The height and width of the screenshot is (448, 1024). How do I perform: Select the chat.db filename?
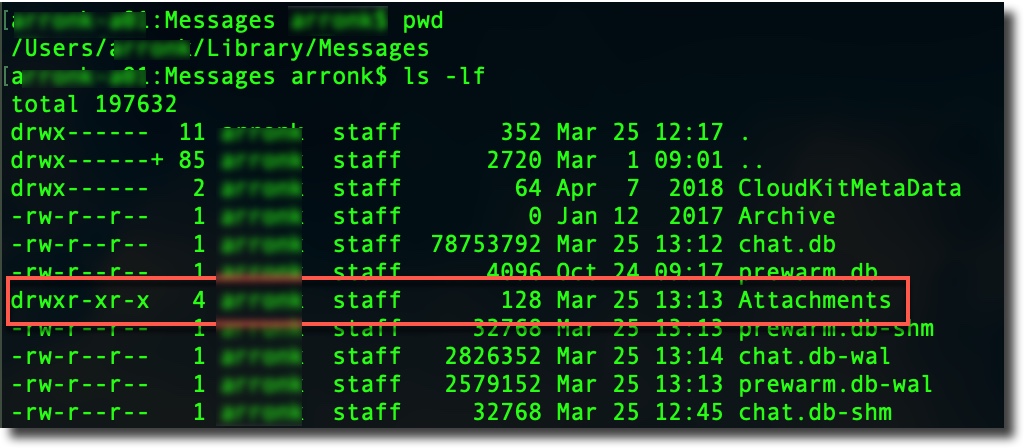[787, 245]
